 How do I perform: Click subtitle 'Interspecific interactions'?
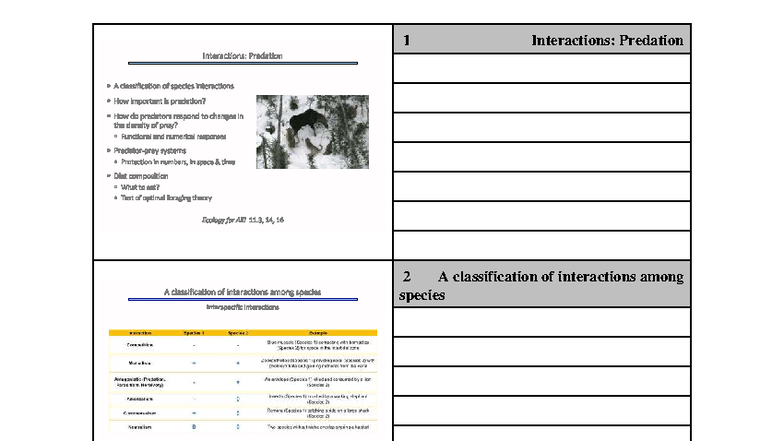click(242, 307)
